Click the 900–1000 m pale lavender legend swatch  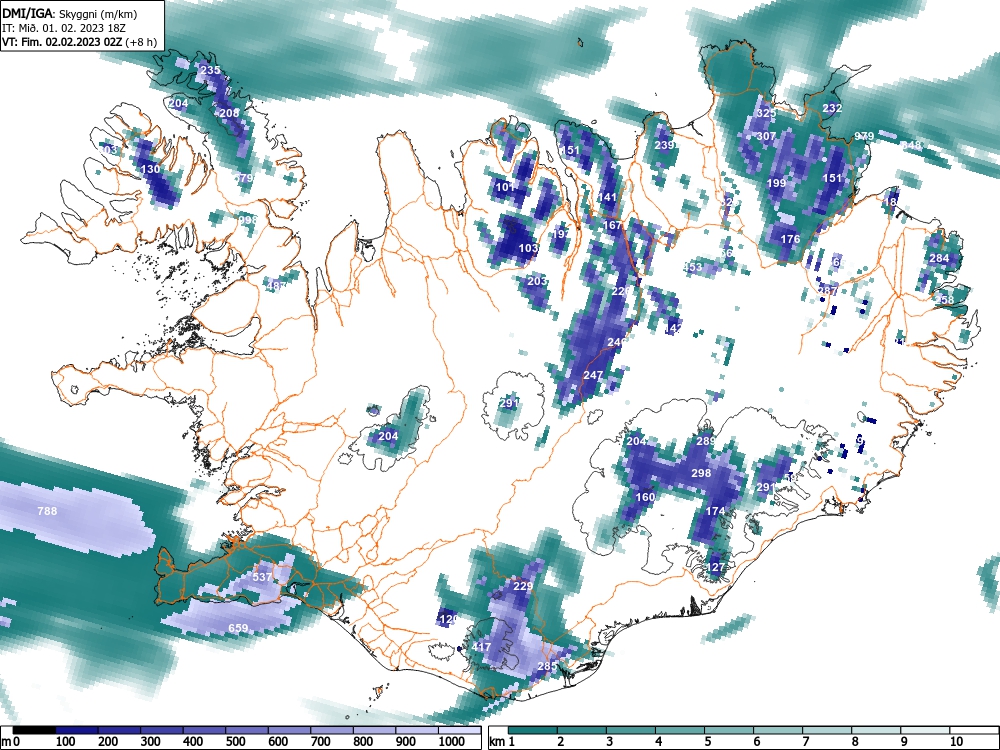click(x=417, y=730)
